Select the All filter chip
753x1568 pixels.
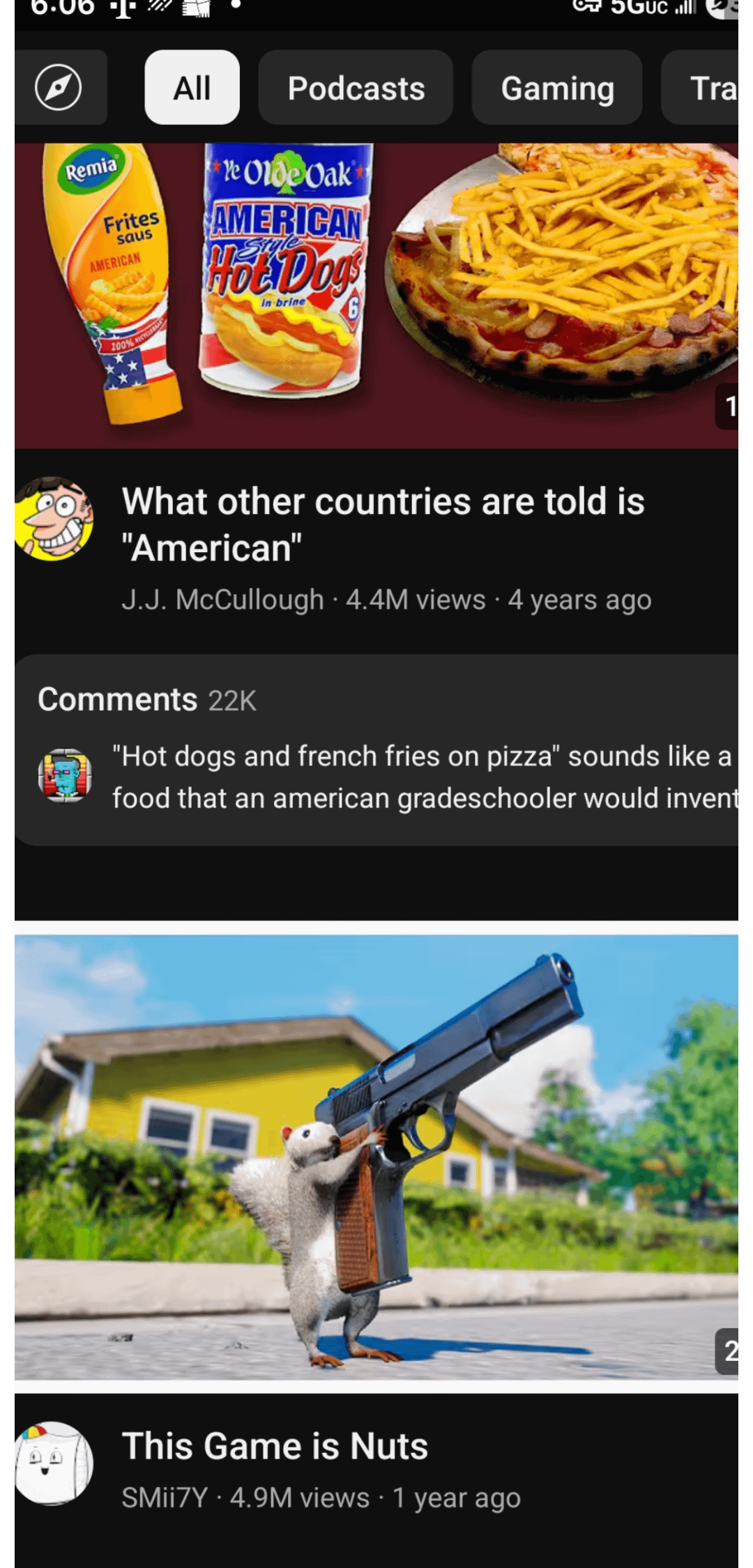pos(192,87)
